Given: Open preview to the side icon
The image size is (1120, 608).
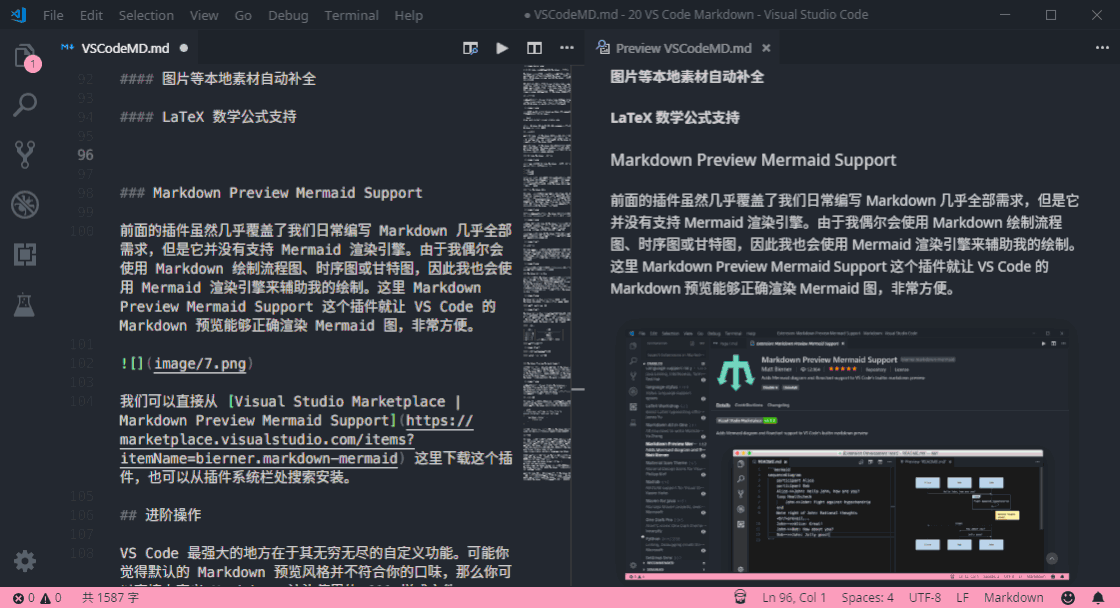Looking at the screenshot, I should click(470, 48).
